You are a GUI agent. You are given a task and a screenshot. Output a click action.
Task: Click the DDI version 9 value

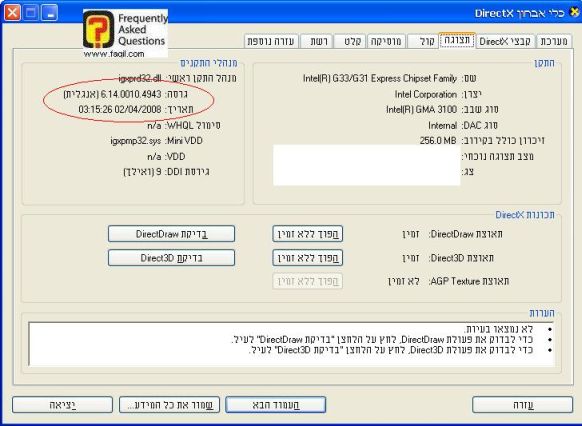pos(143,172)
